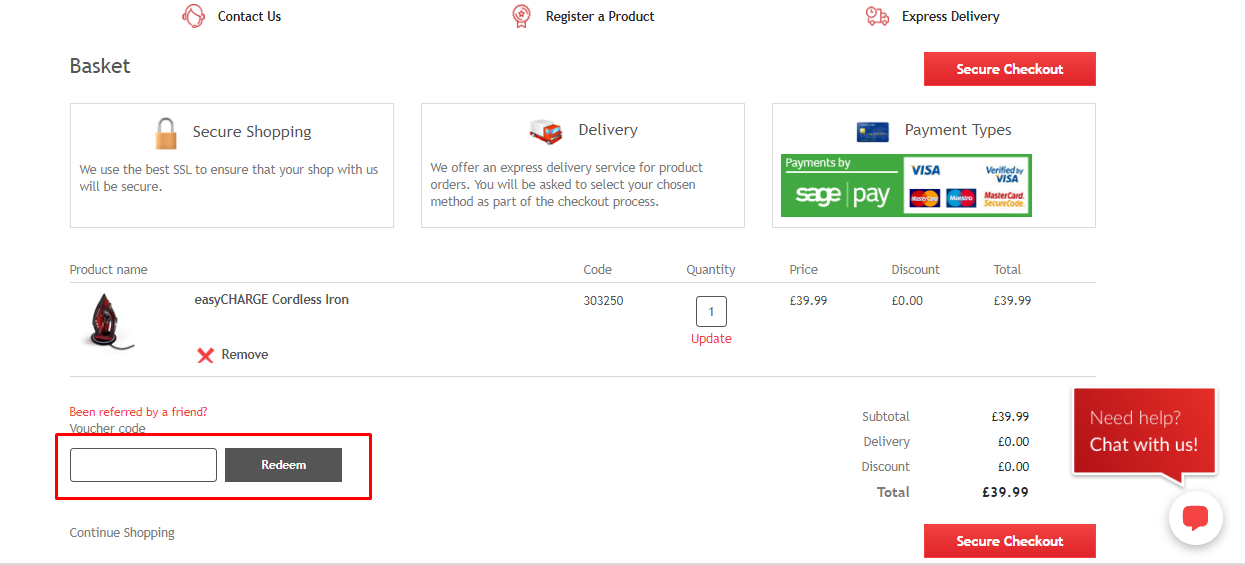This screenshot has width=1245, height=565.
Task: Click the Subtotal label
Action: tap(886, 417)
